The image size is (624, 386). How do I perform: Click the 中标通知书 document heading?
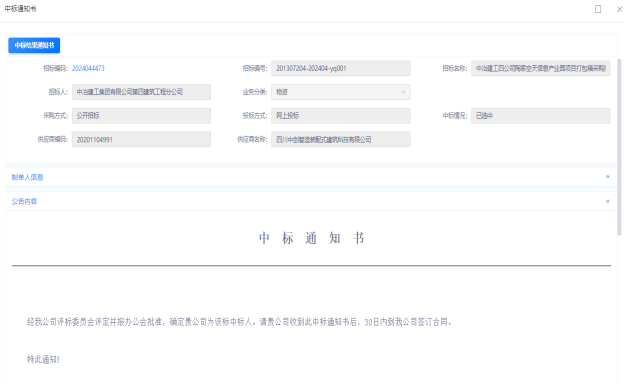(x=311, y=238)
